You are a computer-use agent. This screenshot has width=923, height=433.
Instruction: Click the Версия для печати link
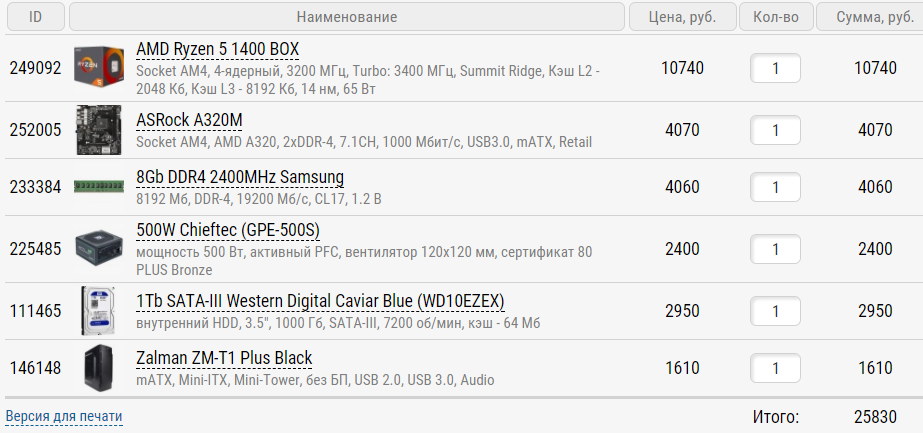tap(64, 416)
